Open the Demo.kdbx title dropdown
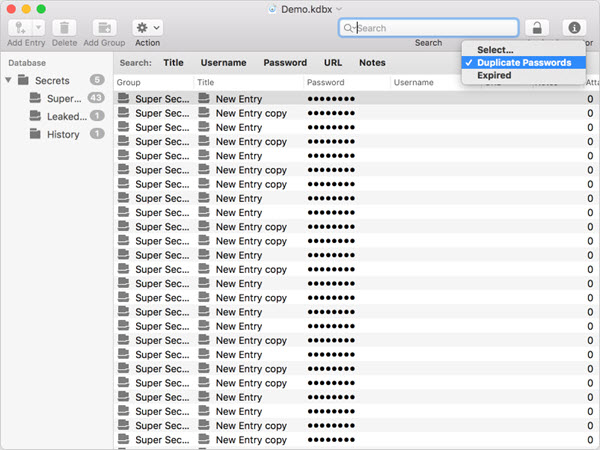 339,9
